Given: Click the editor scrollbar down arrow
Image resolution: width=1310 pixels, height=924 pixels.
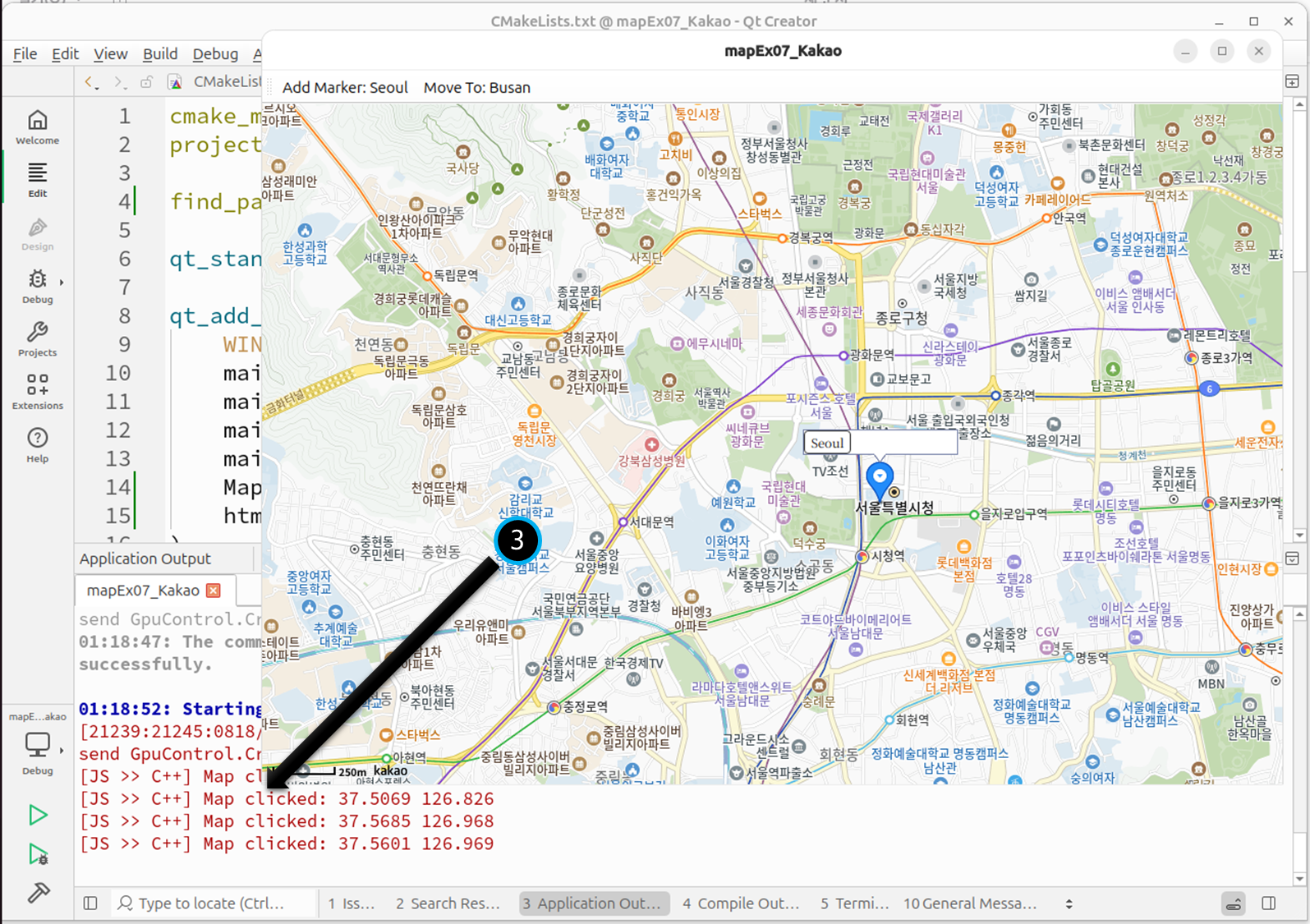Looking at the screenshot, I should [1299, 535].
